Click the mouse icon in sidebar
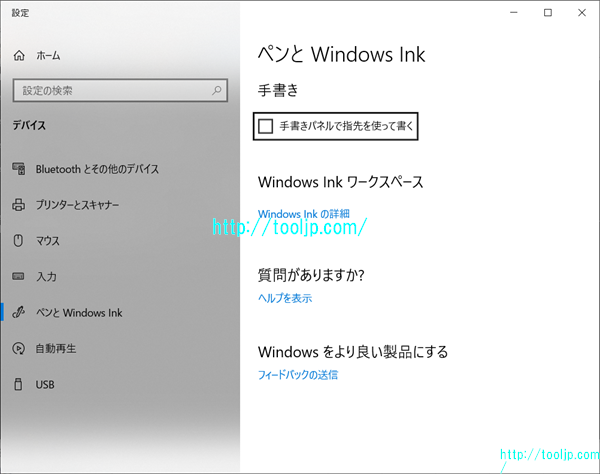This screenshot has height=474, width=600. 18,241
